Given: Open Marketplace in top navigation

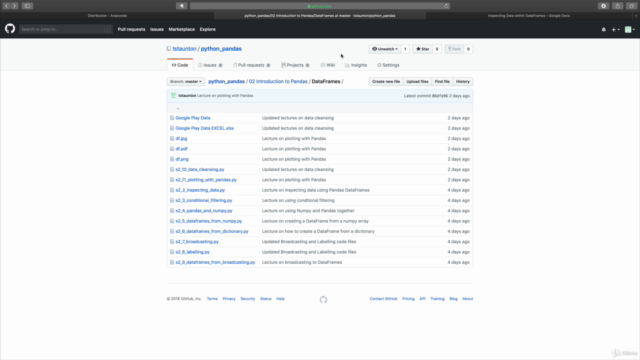Looking at the screenshot, I should click(x=182, y=29).
